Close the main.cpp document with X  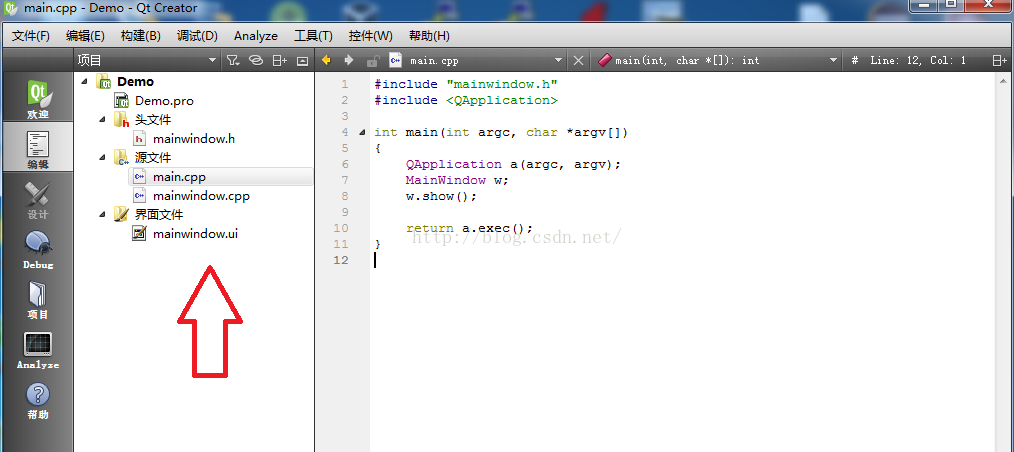coord(578,60)
